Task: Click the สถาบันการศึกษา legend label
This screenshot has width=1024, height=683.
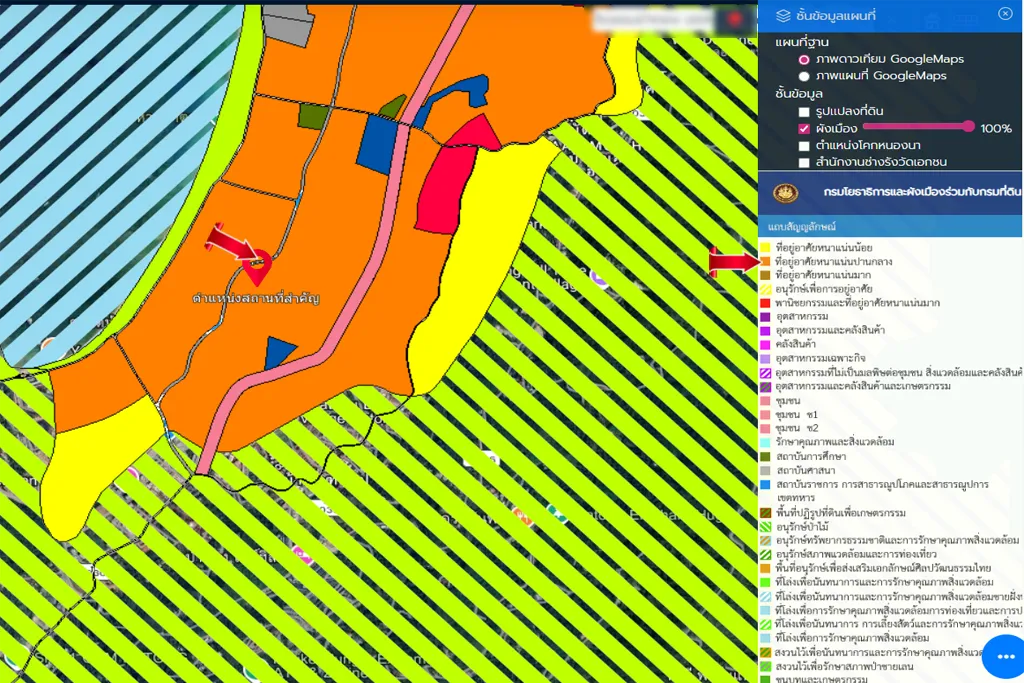Action: [x=811, y=456]
